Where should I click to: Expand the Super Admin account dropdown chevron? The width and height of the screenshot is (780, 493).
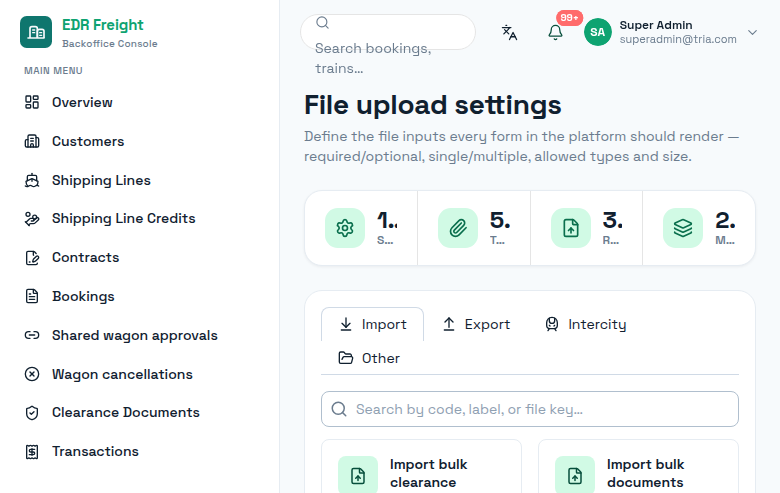coord(752,32)
